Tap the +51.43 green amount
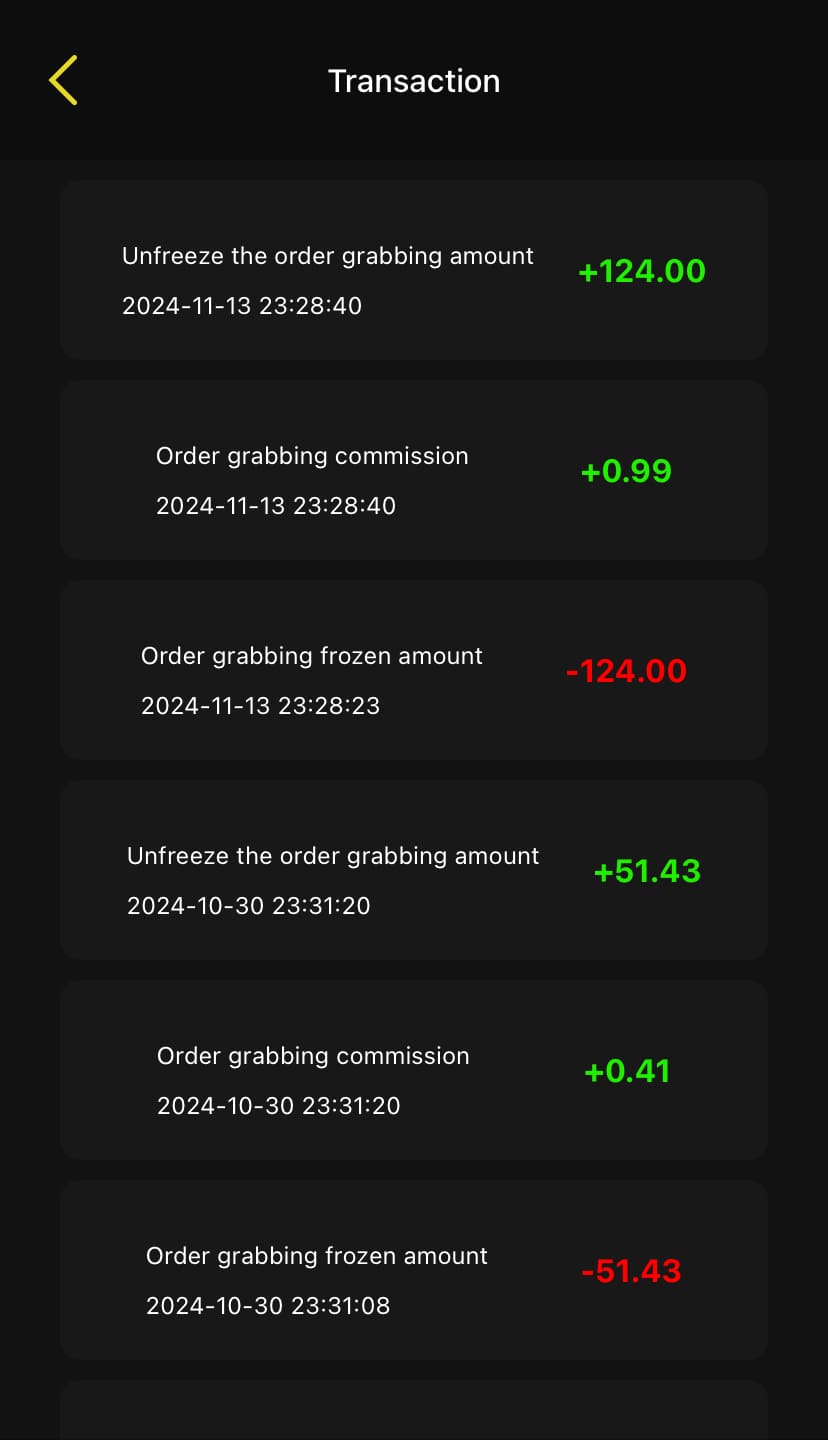This screenshot has width=828, height=1440. tap(647, 871)
